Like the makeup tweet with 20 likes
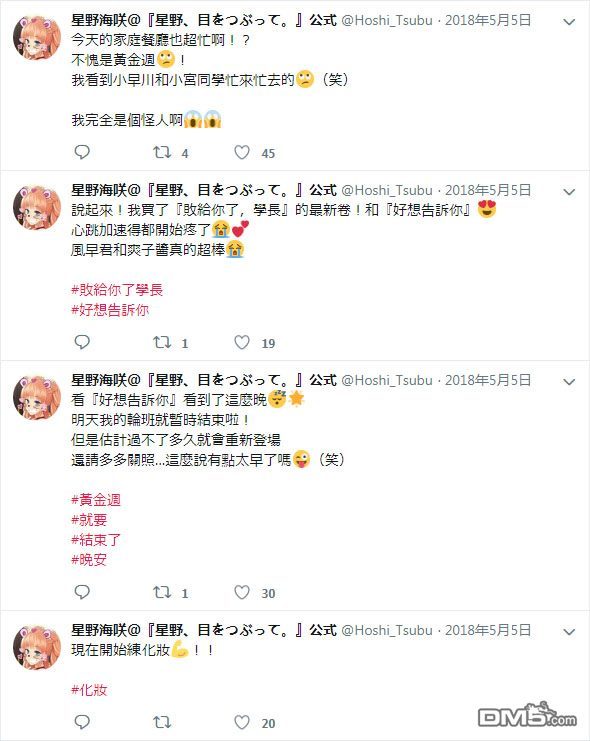The width and height of the screenshot is (590, 741). (x=242, y=722)
